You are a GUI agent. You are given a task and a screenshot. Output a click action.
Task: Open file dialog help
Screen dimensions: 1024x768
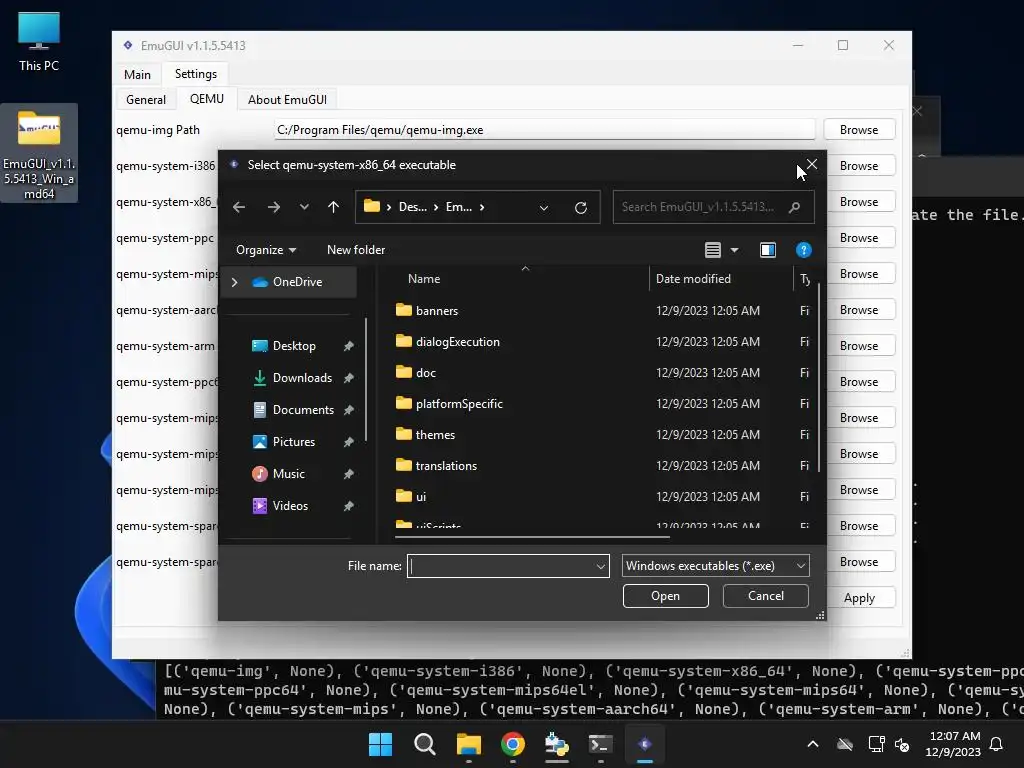click(x=804, y=250)
